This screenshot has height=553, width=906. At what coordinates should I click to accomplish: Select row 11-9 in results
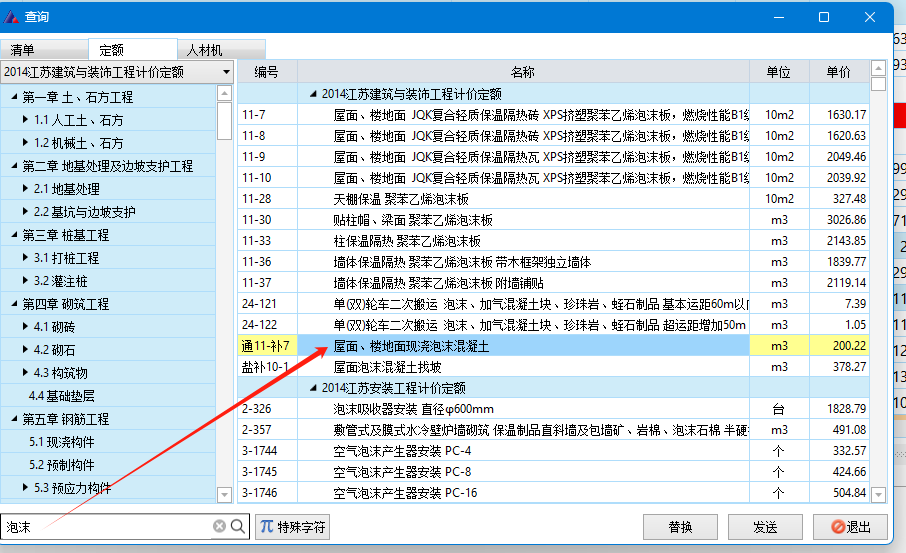pyautogui.click(x=554, y=157)
